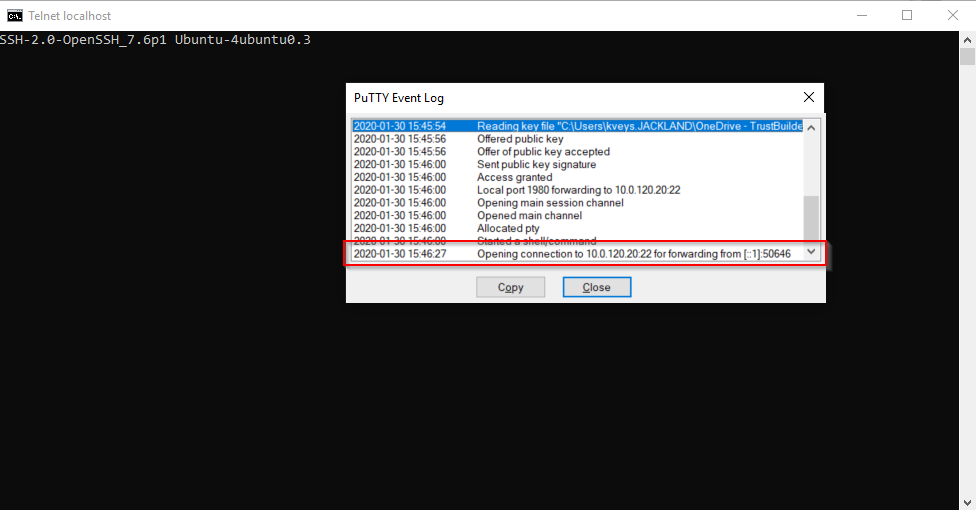Select the 'Access granted' log entry
Viewport: 976px width, 510px height.
[x=514, y=177]
